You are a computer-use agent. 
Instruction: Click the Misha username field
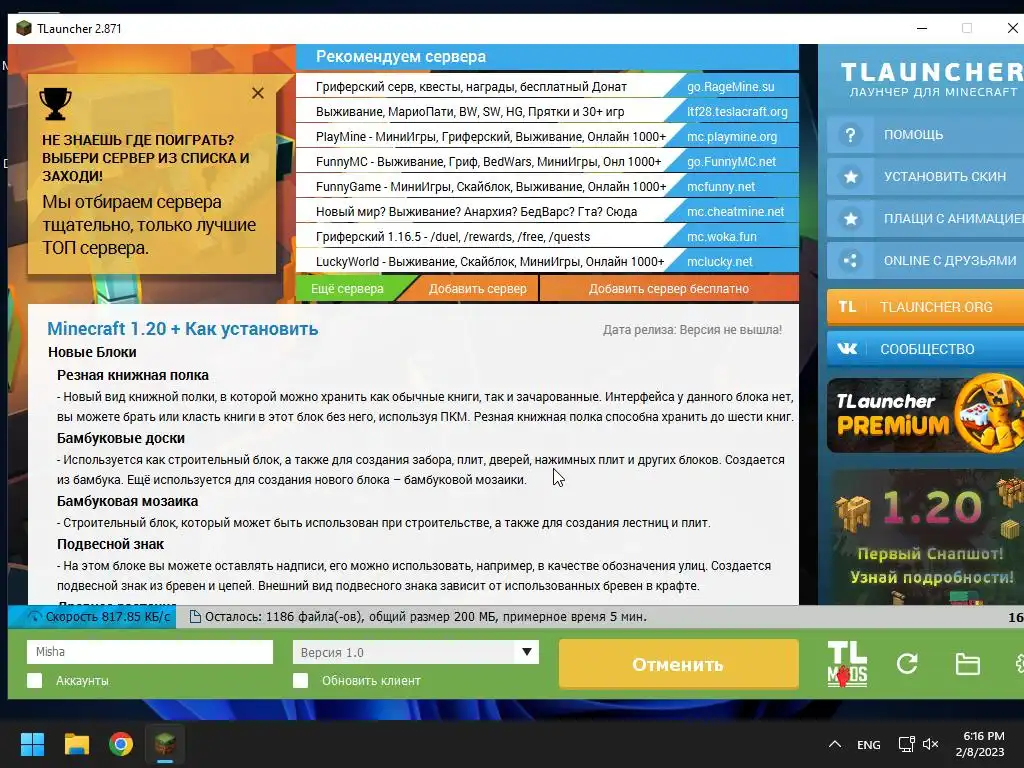(150, 652)
